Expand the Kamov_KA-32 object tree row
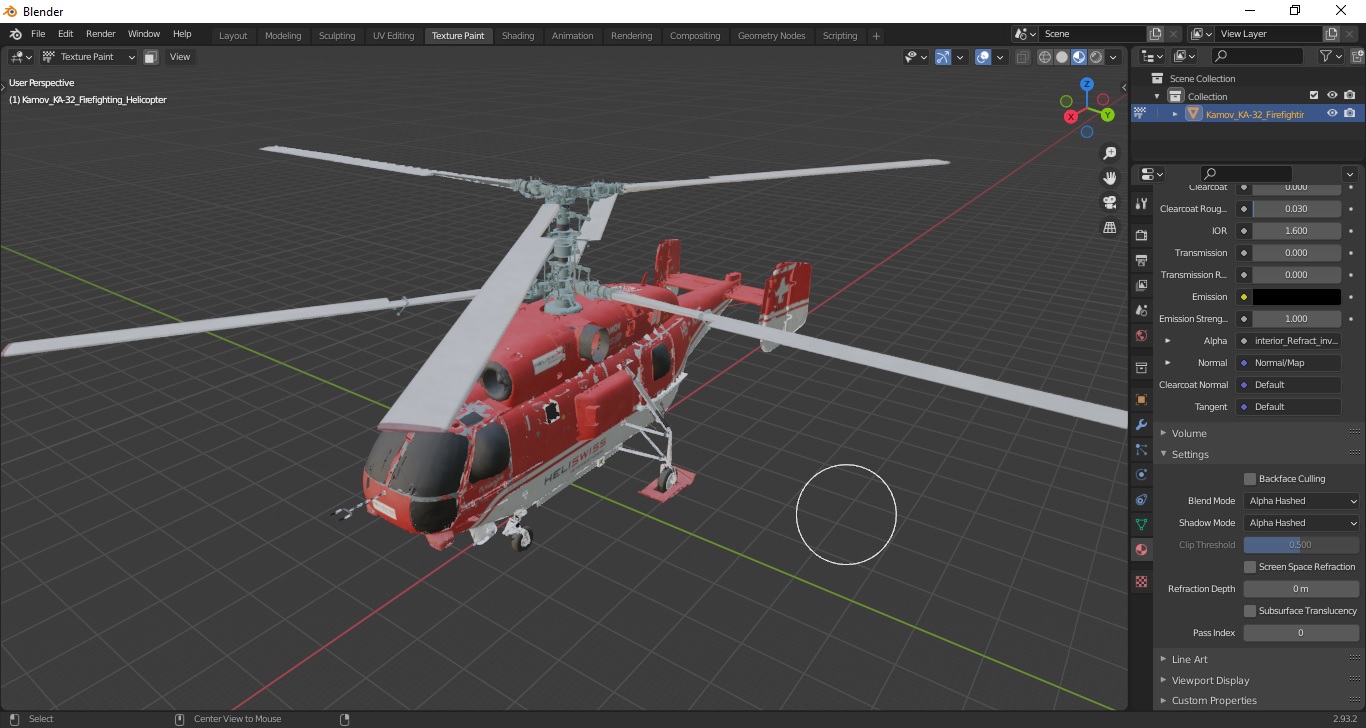The height and width of the screenshot is (728, 1366). coord(1176,114)
